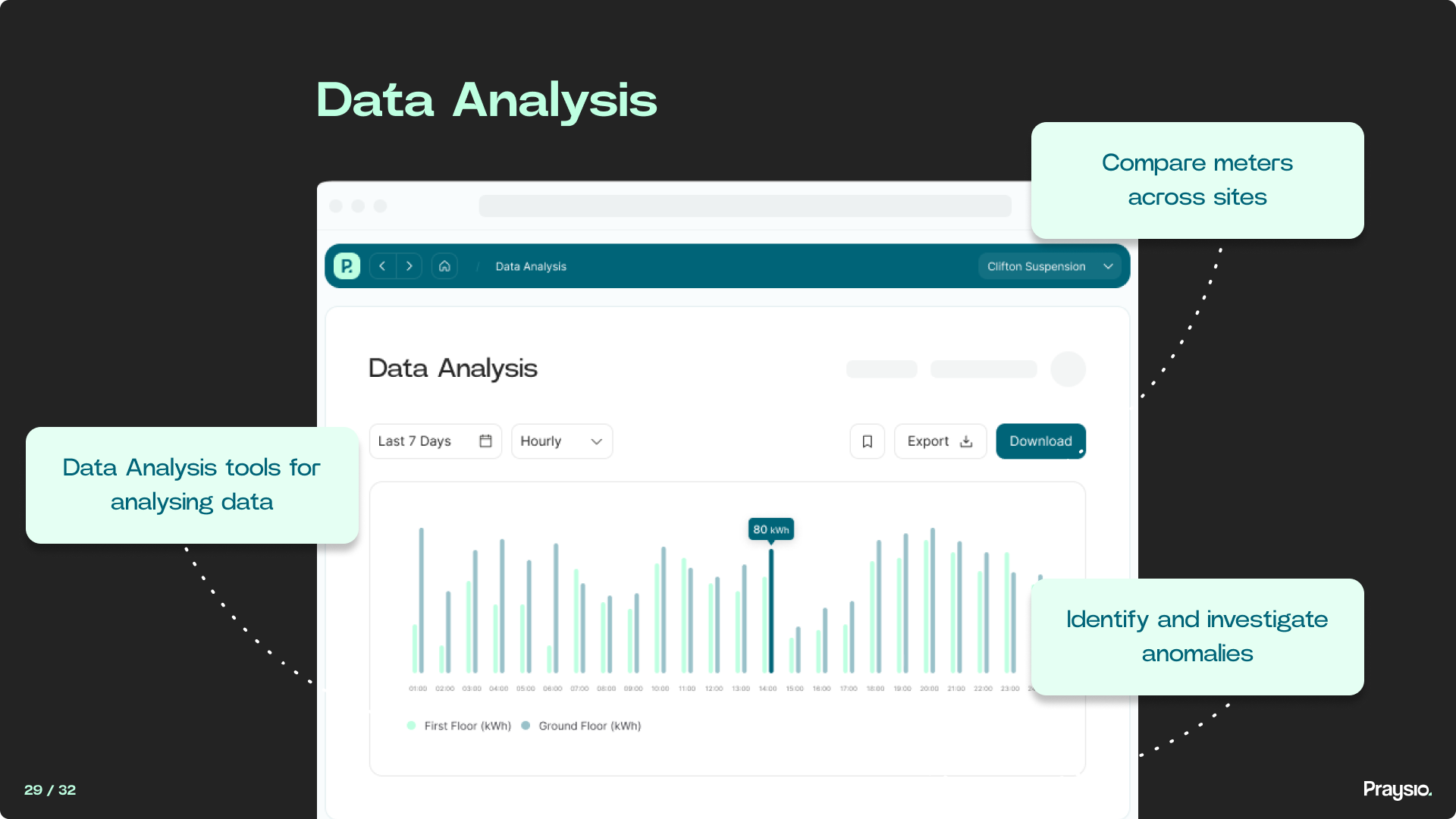Viewport: 1456px width, 819px height.
Task: Click the first 01:00 Ground Floor bar
Action: pyautogui.click(x=422, y=600)
